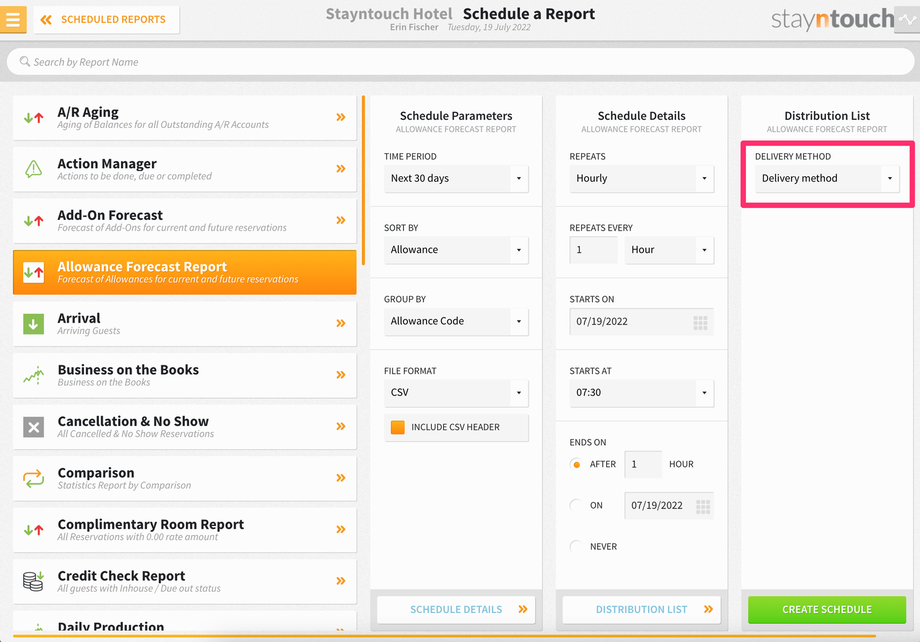The height and width of the screenshot is (642, 920).
Task: Open the Starts On calendar picker icon
Action: coord(701,322)
